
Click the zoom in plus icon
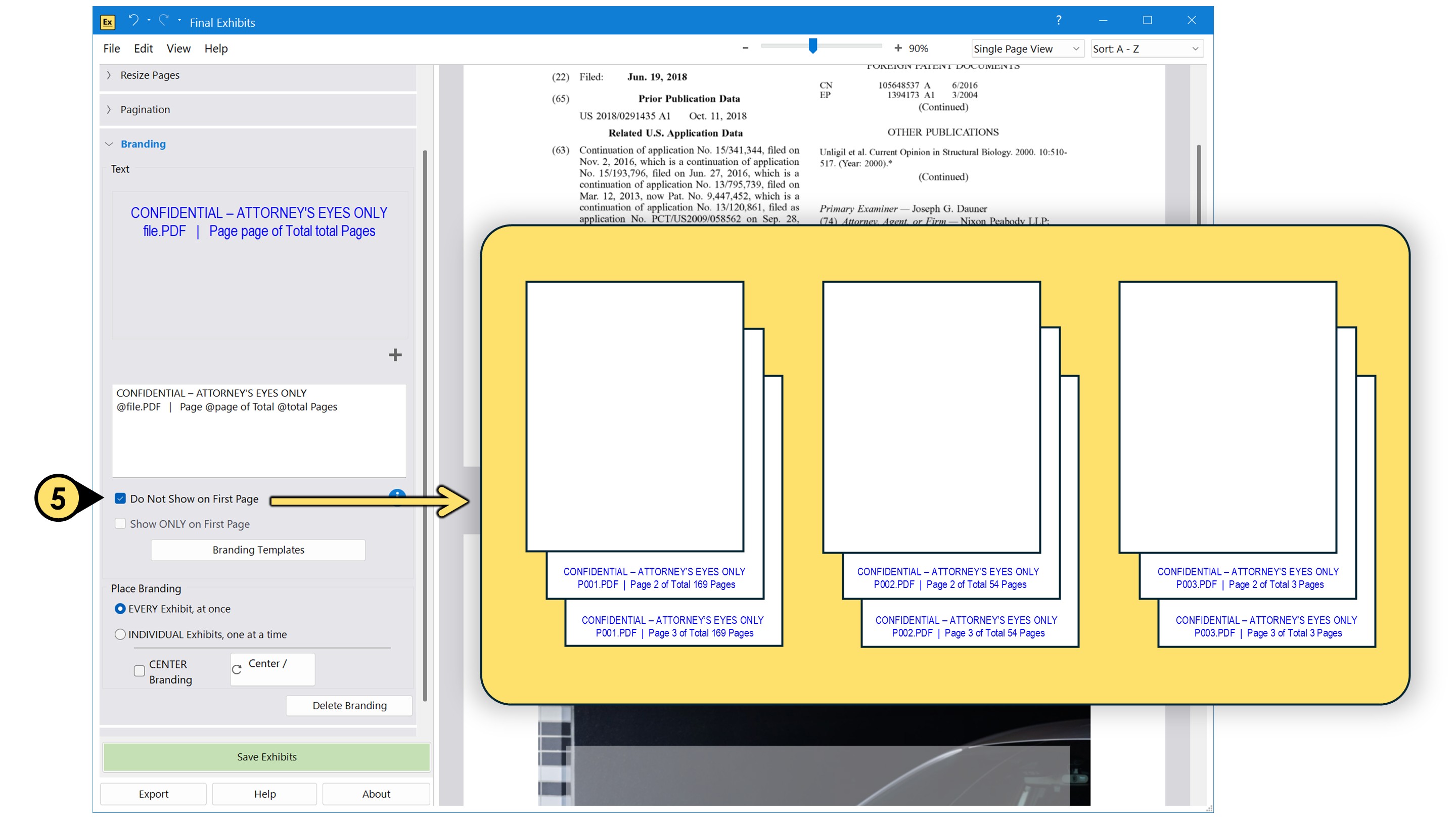point(897,49)
